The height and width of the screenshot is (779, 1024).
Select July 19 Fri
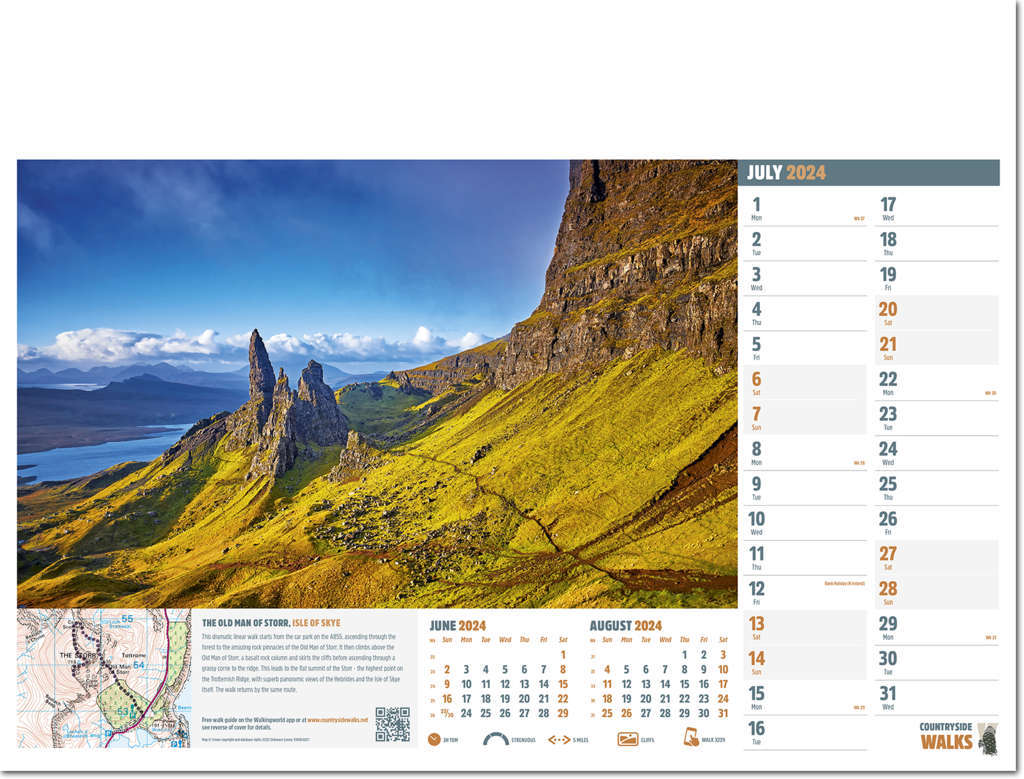point(936,279)
